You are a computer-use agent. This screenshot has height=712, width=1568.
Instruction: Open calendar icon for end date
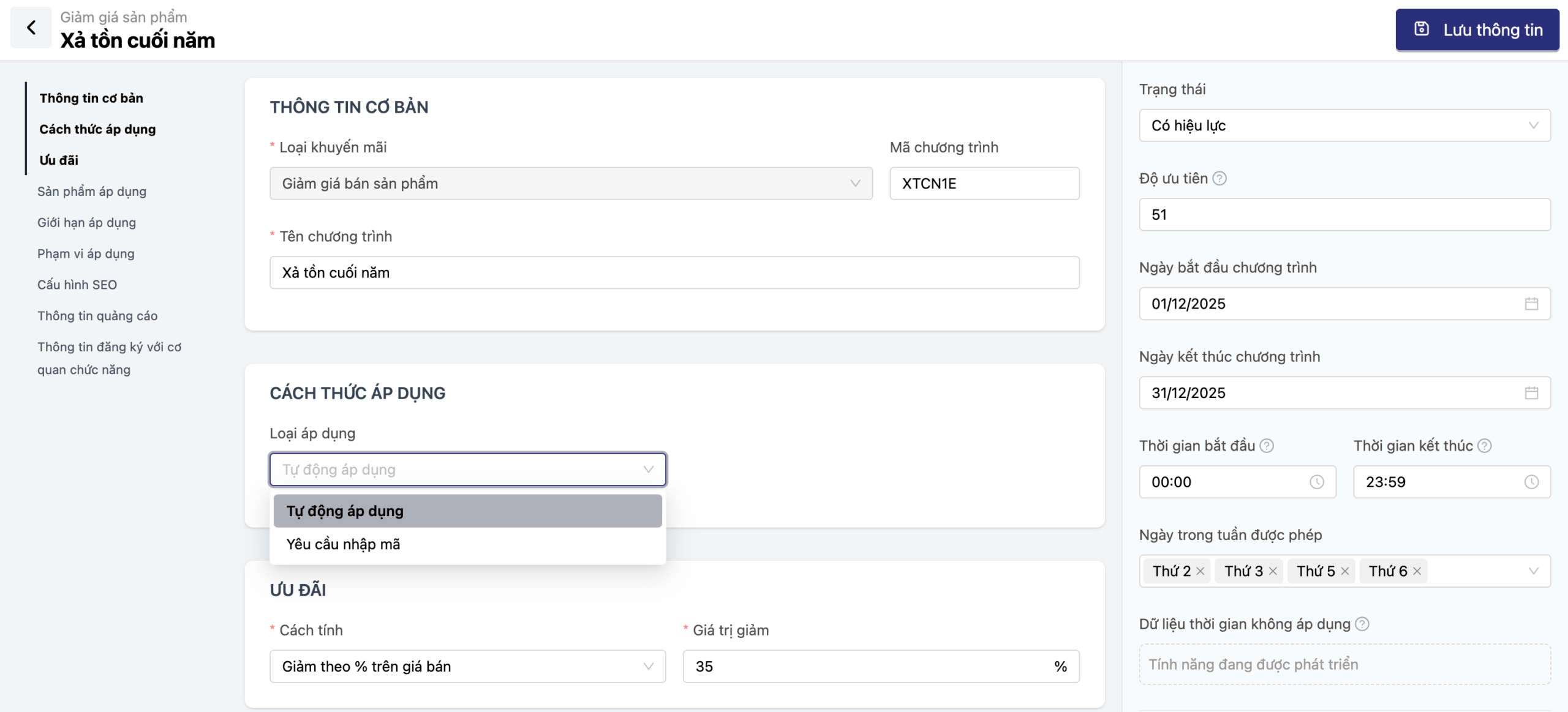tap(1531, 393)
